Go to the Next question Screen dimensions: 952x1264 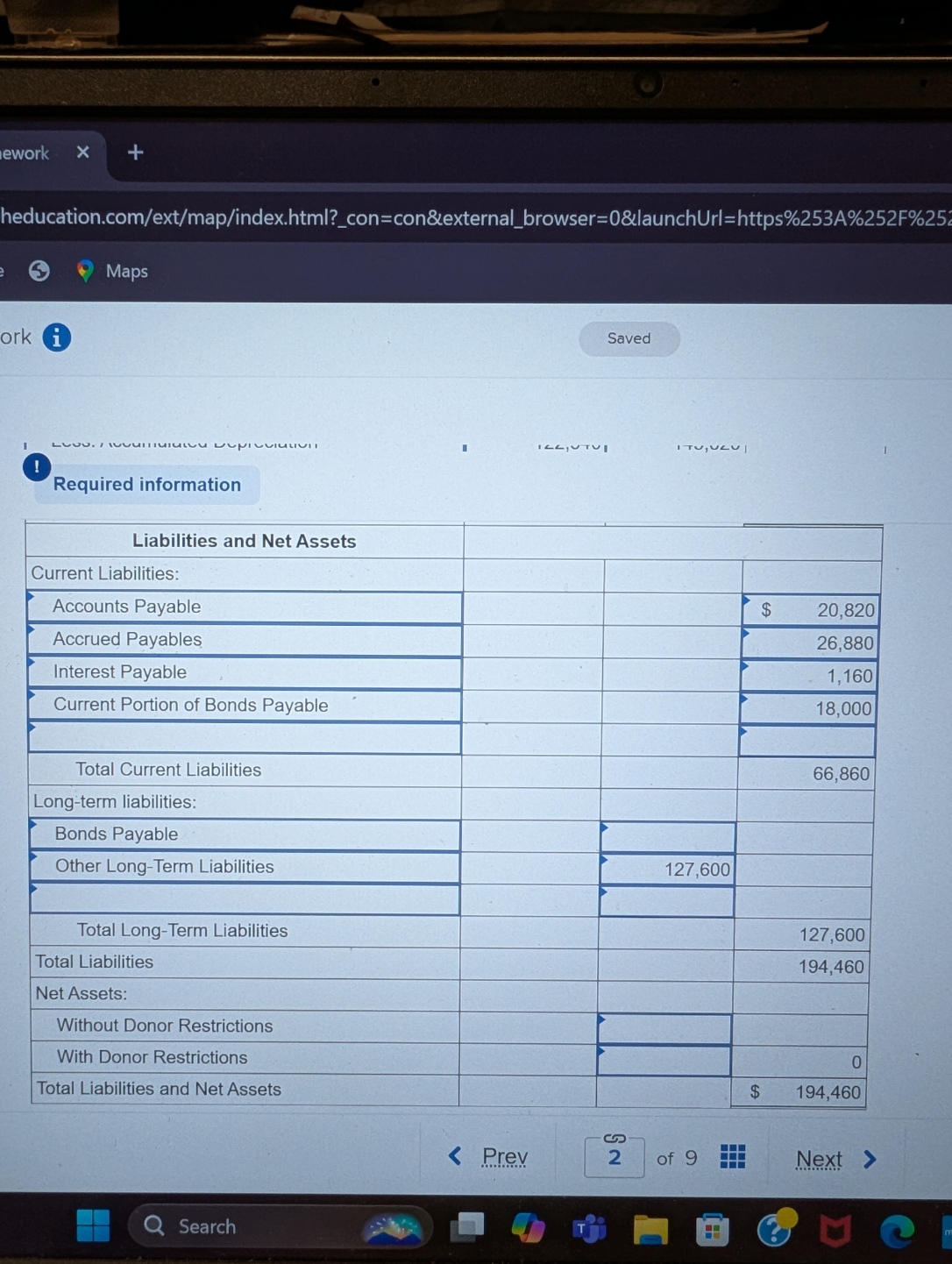(835, 1160)
